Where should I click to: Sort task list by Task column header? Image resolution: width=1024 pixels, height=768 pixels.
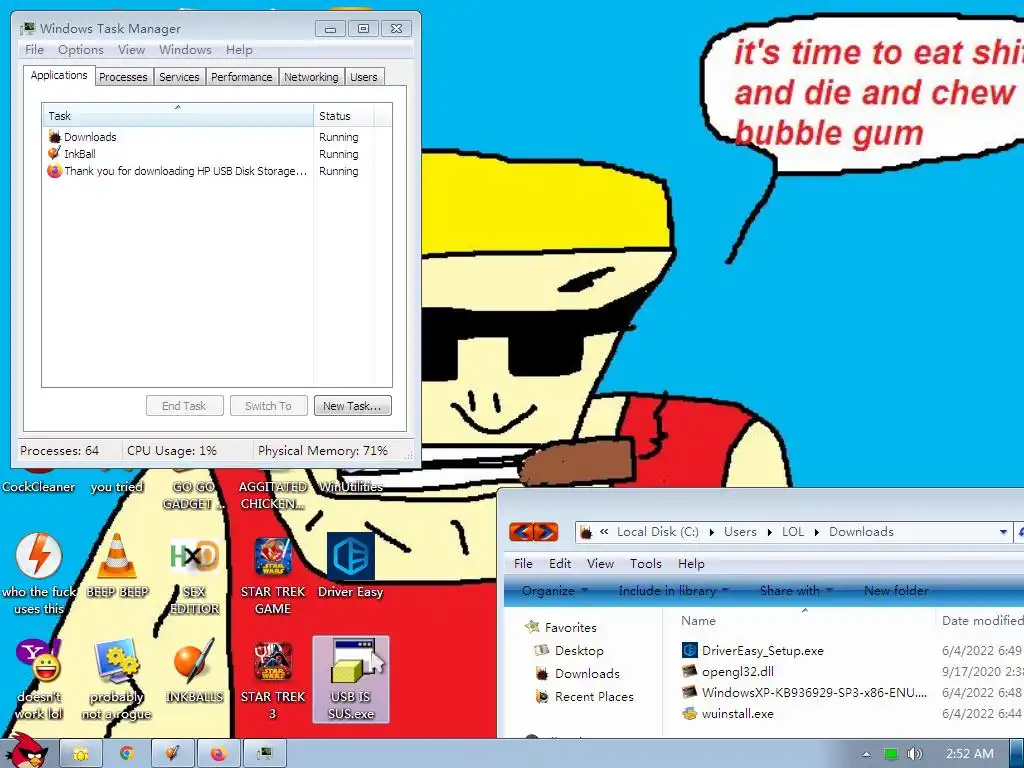pos(178,116)
